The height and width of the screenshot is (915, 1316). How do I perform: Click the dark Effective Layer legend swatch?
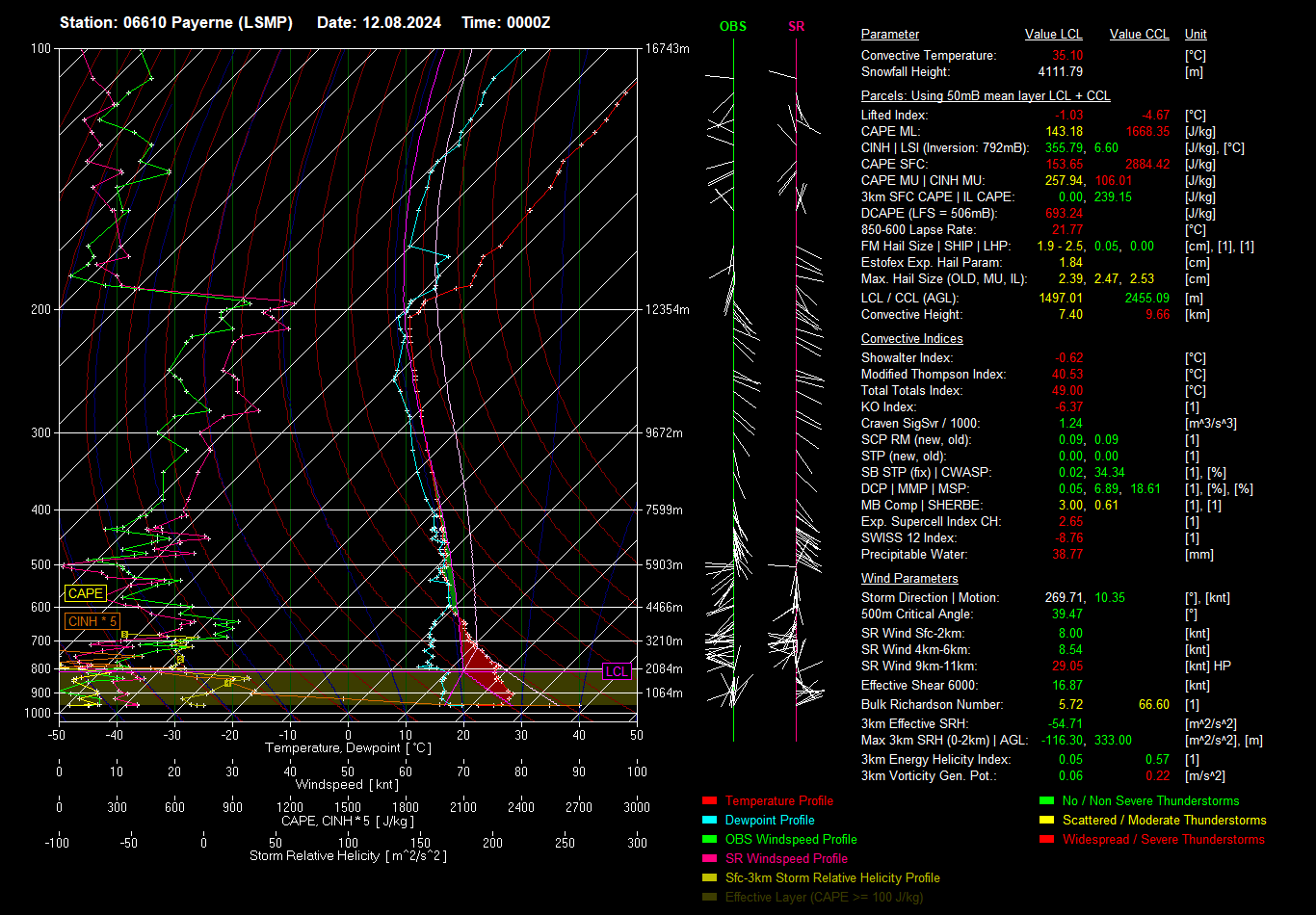tap(710, 898)
